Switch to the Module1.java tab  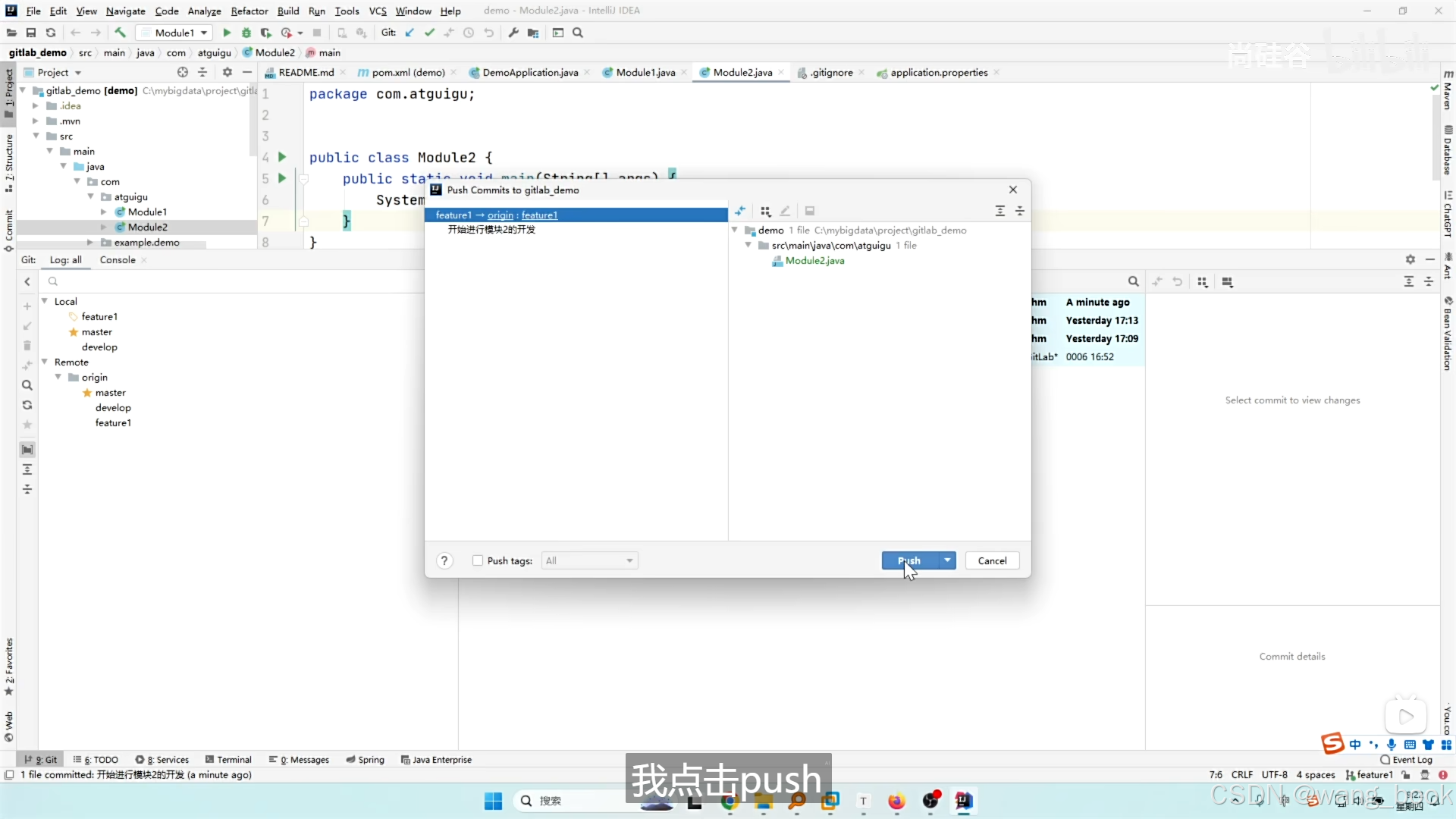pyautogui.click(x=645, y=72)
